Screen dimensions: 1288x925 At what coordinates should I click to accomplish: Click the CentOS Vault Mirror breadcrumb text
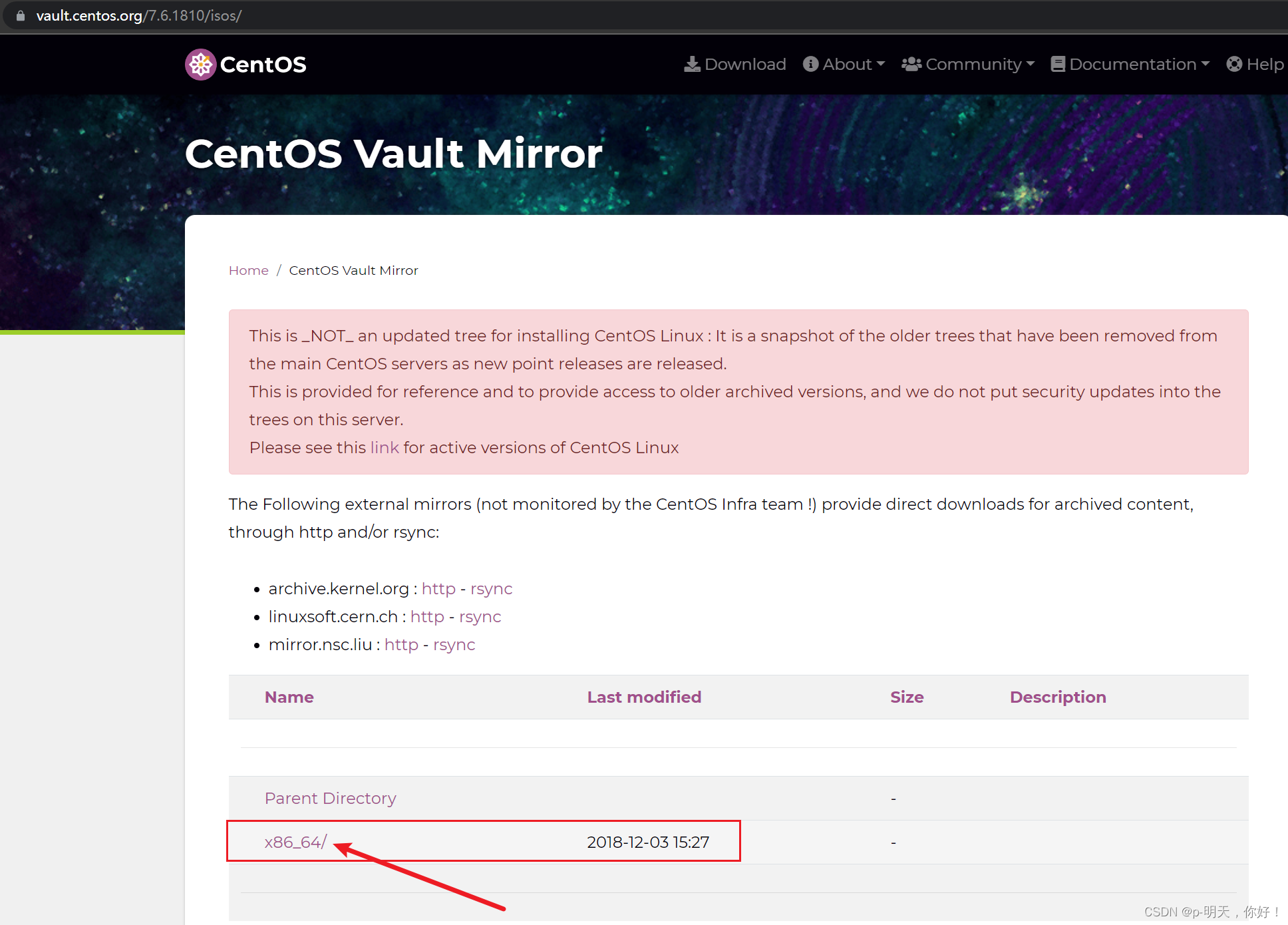point(353,270)
